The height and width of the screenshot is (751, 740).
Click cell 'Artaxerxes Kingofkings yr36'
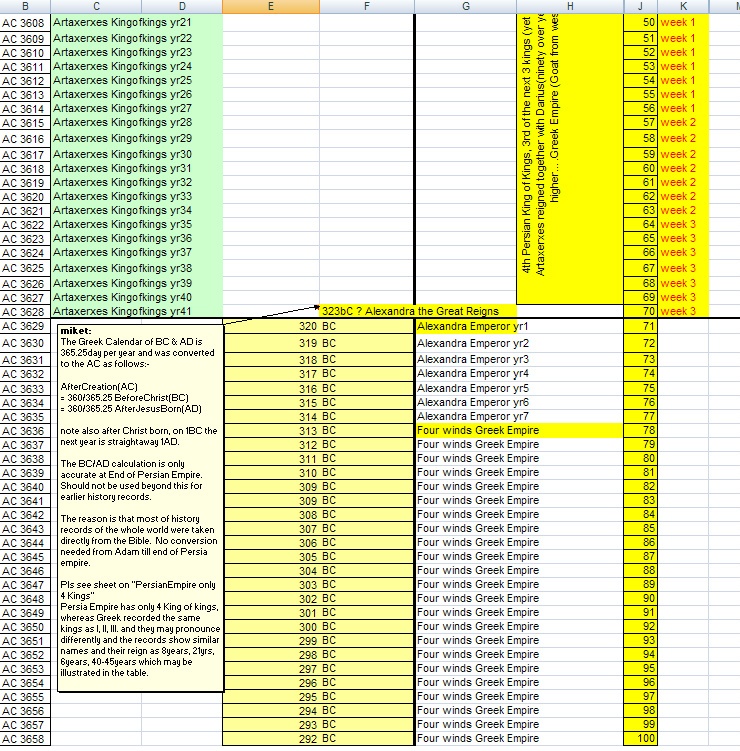[137, 239]
